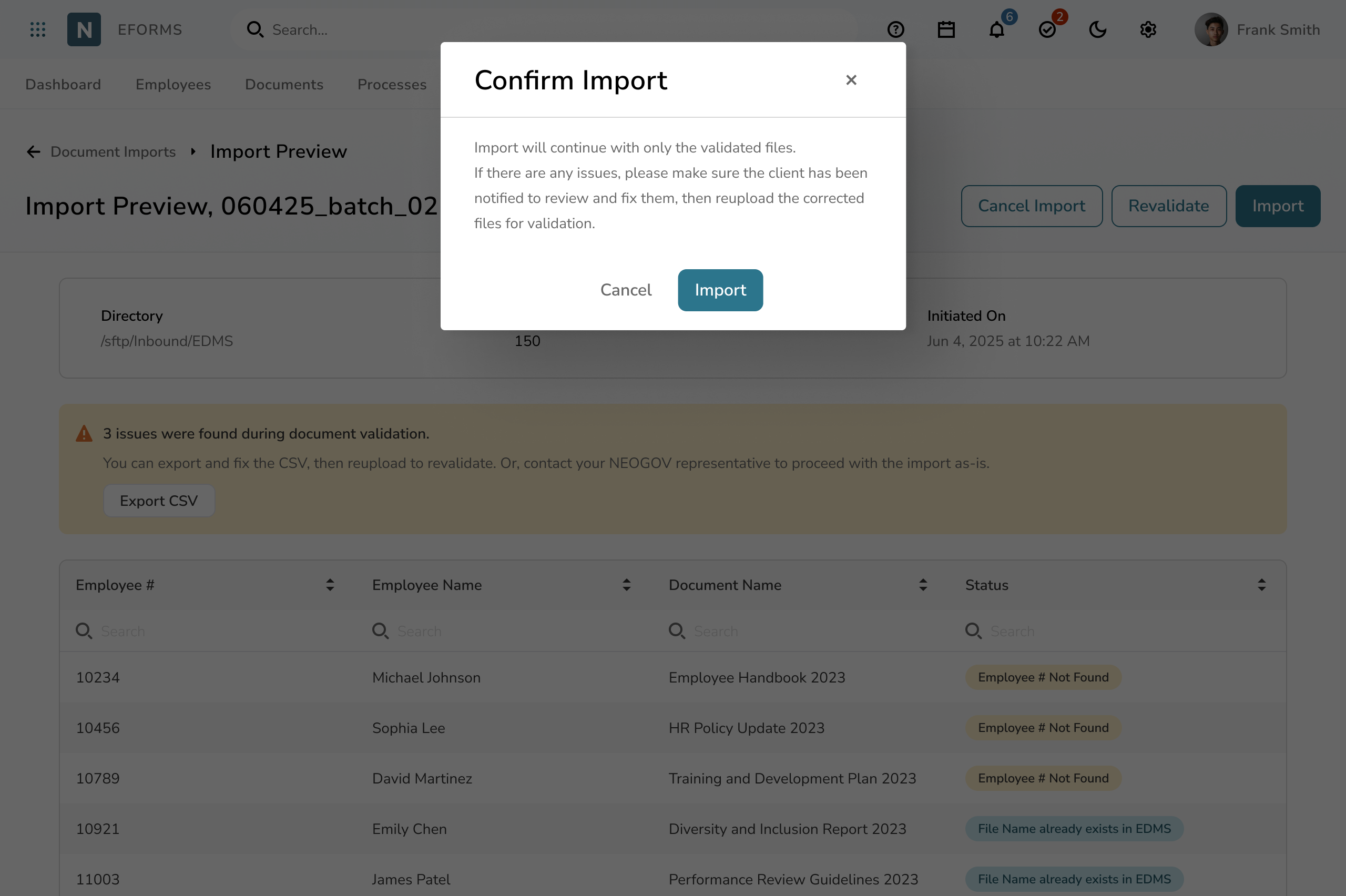The image size is (1346, 896).
Task: Click the Export CSV button
Action: coord(159,501)
